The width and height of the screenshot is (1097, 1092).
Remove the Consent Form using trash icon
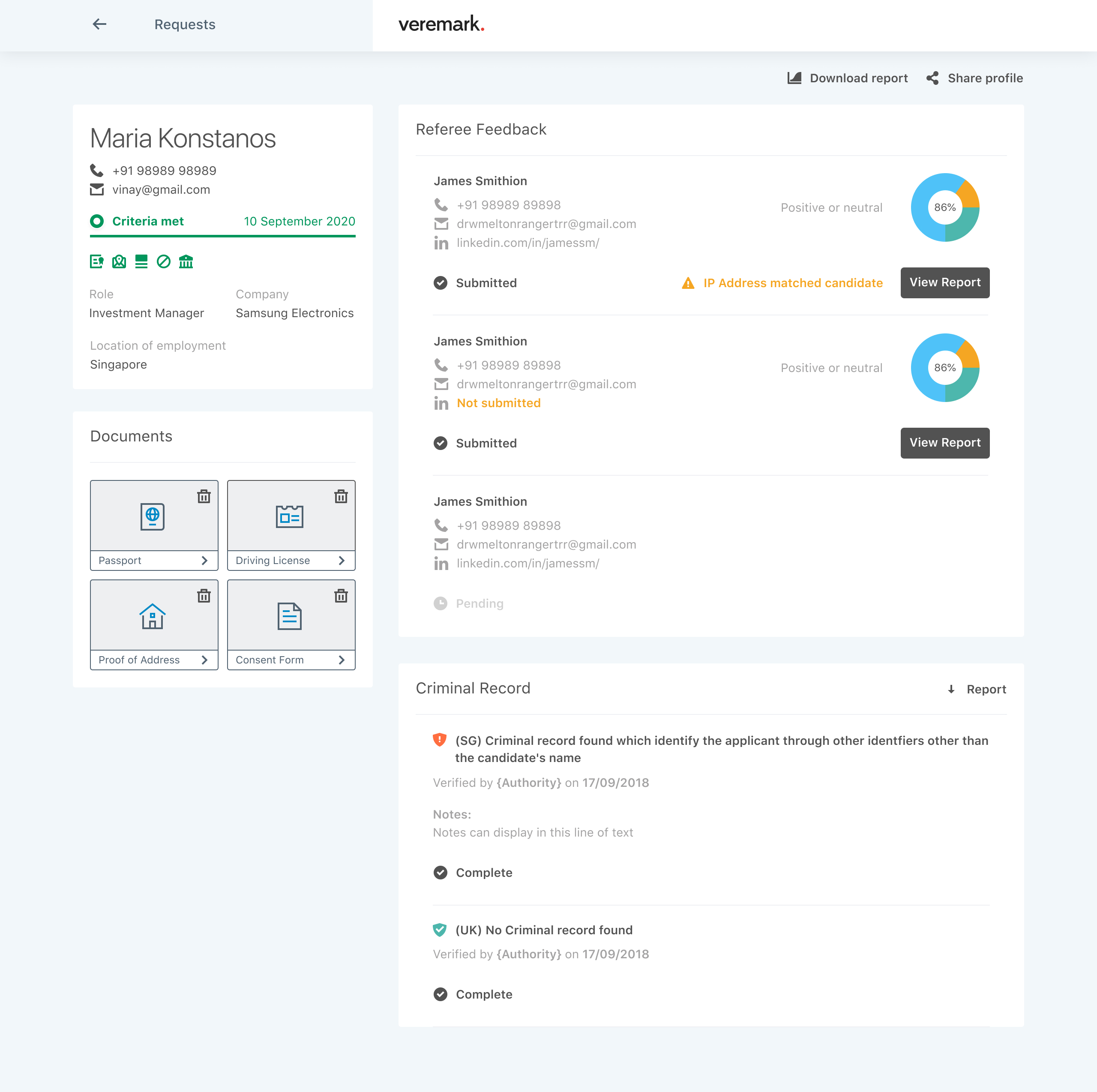click(341, 596)
